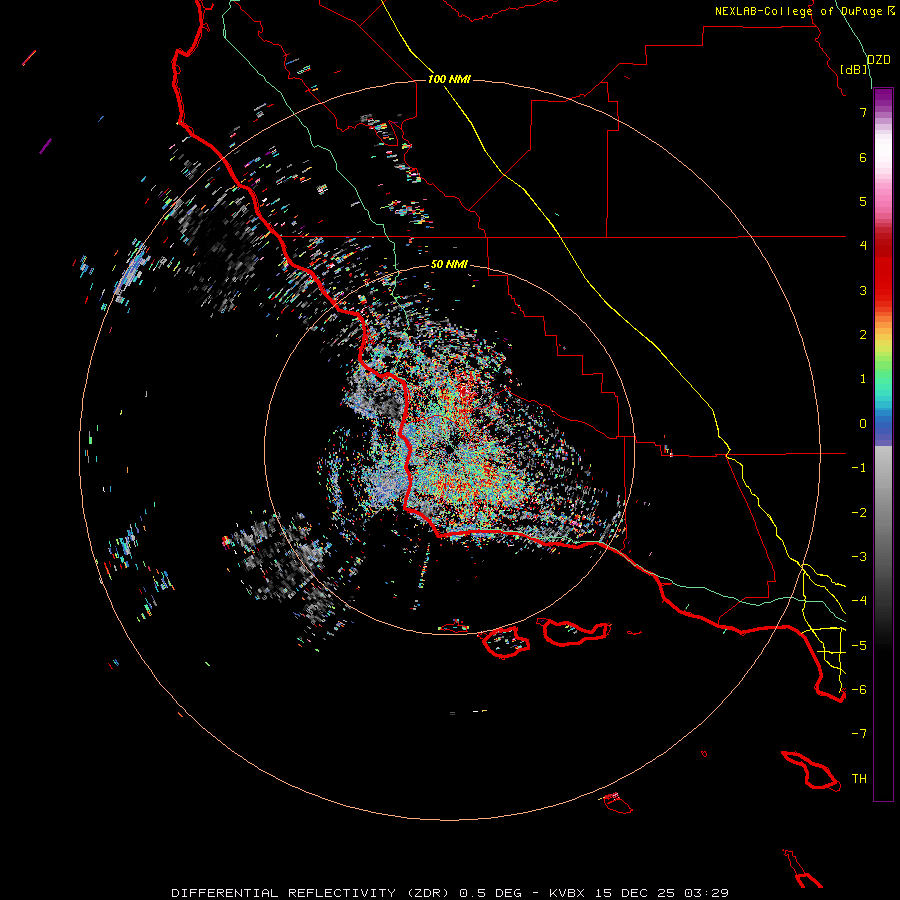Click the '-5' value on color scale
Image resolution: width=900 pixels, height=900 pixels.
click(859, 646)
